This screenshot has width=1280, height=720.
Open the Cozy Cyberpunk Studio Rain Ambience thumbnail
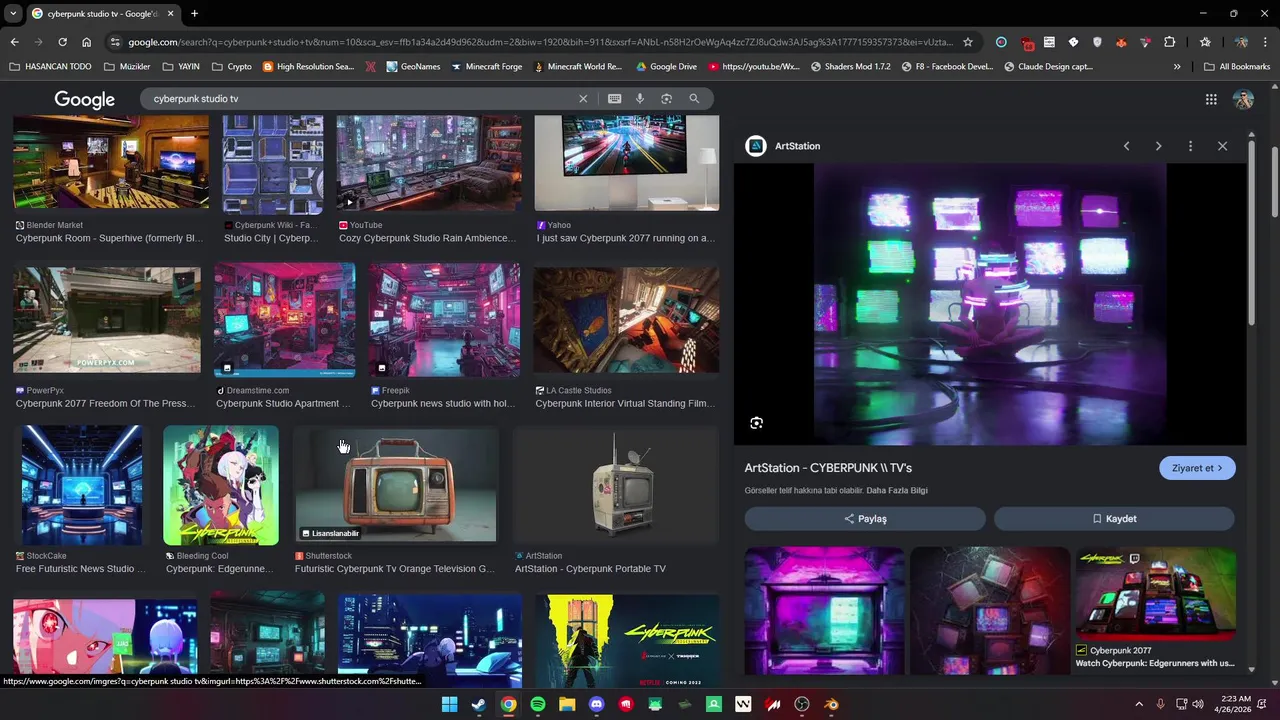tap(429, 163)
